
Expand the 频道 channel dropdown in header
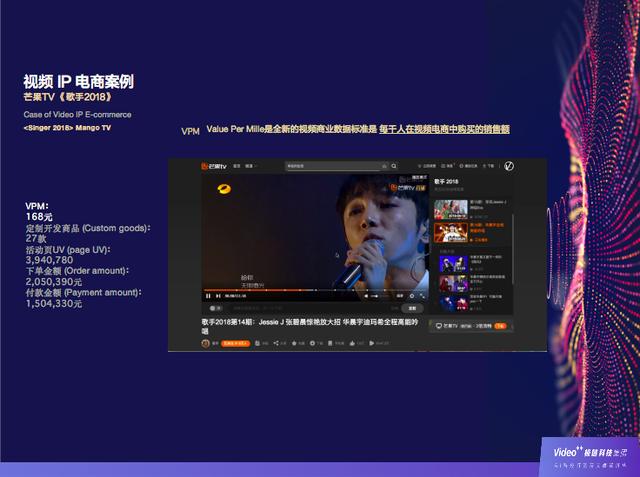click(250, 166)
